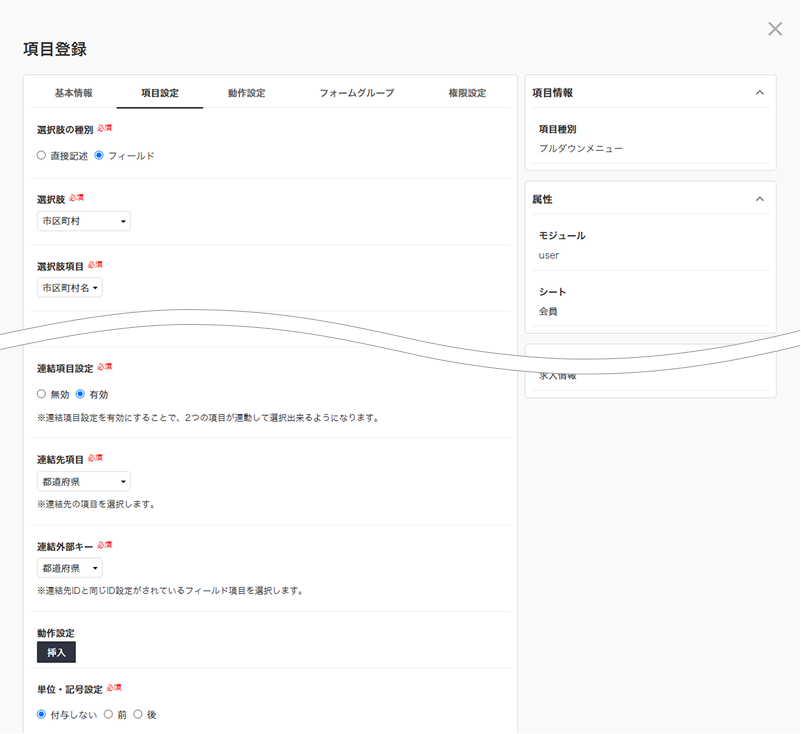The width and height of the screenshot is (801, 734).
Task: Open the 選択肢項目 dropdown showing 市区町村名
Action: (x=69, y=288)
